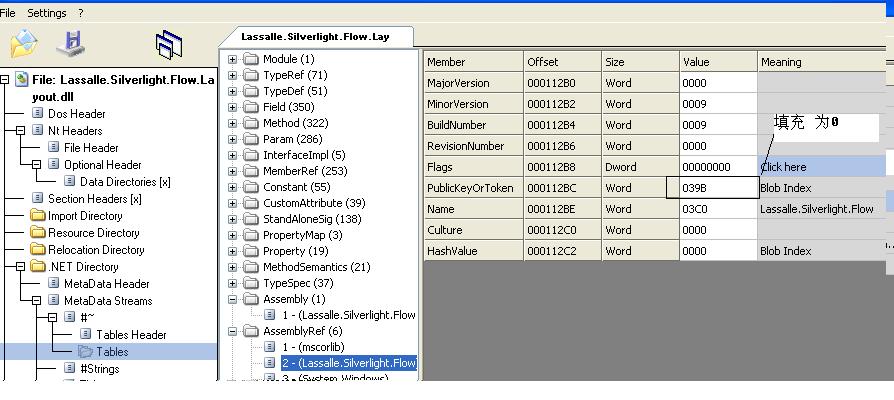Viewport: 894px width, 400px height.
Task: Select the Culture member cell
Action: pyautogui.click(x=473, y=230)
